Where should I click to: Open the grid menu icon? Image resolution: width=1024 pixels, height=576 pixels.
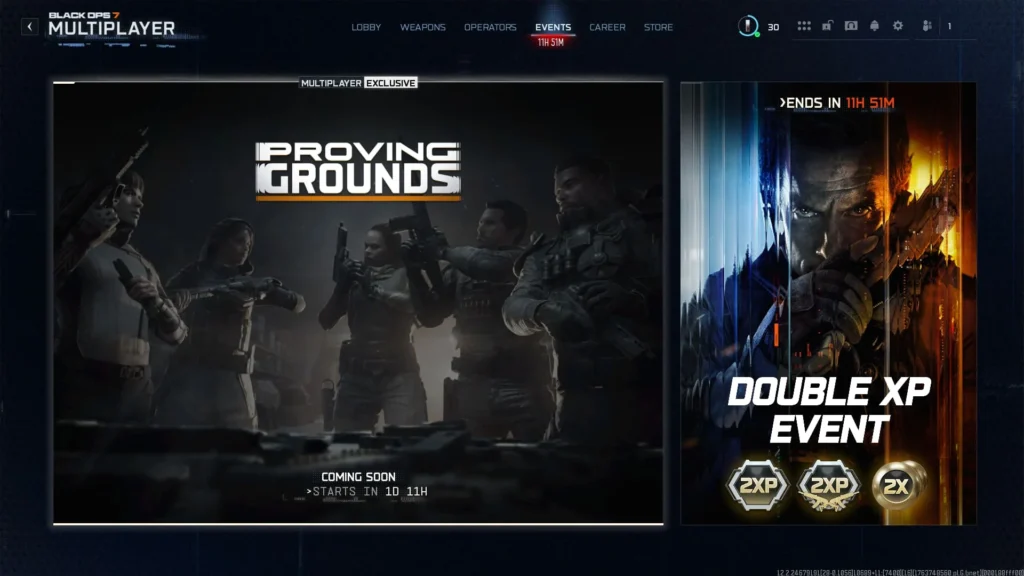click(804, 27)
